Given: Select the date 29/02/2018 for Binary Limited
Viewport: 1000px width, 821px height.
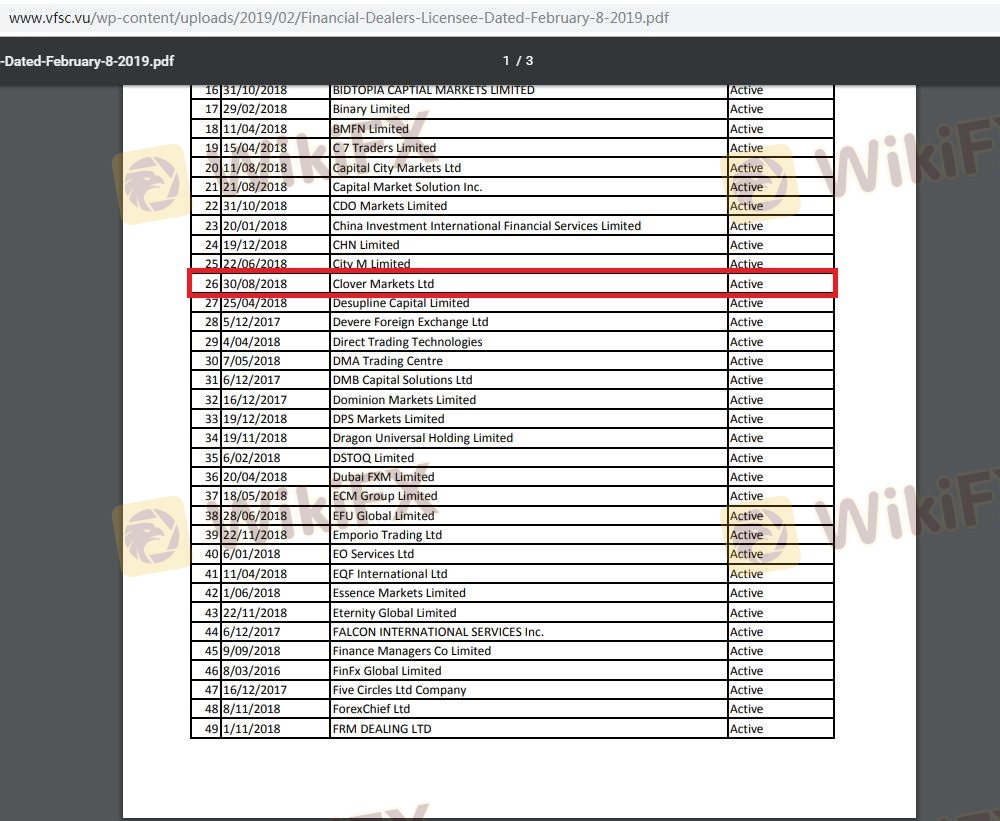Looking at the screenshot, I should coord(254,109).
